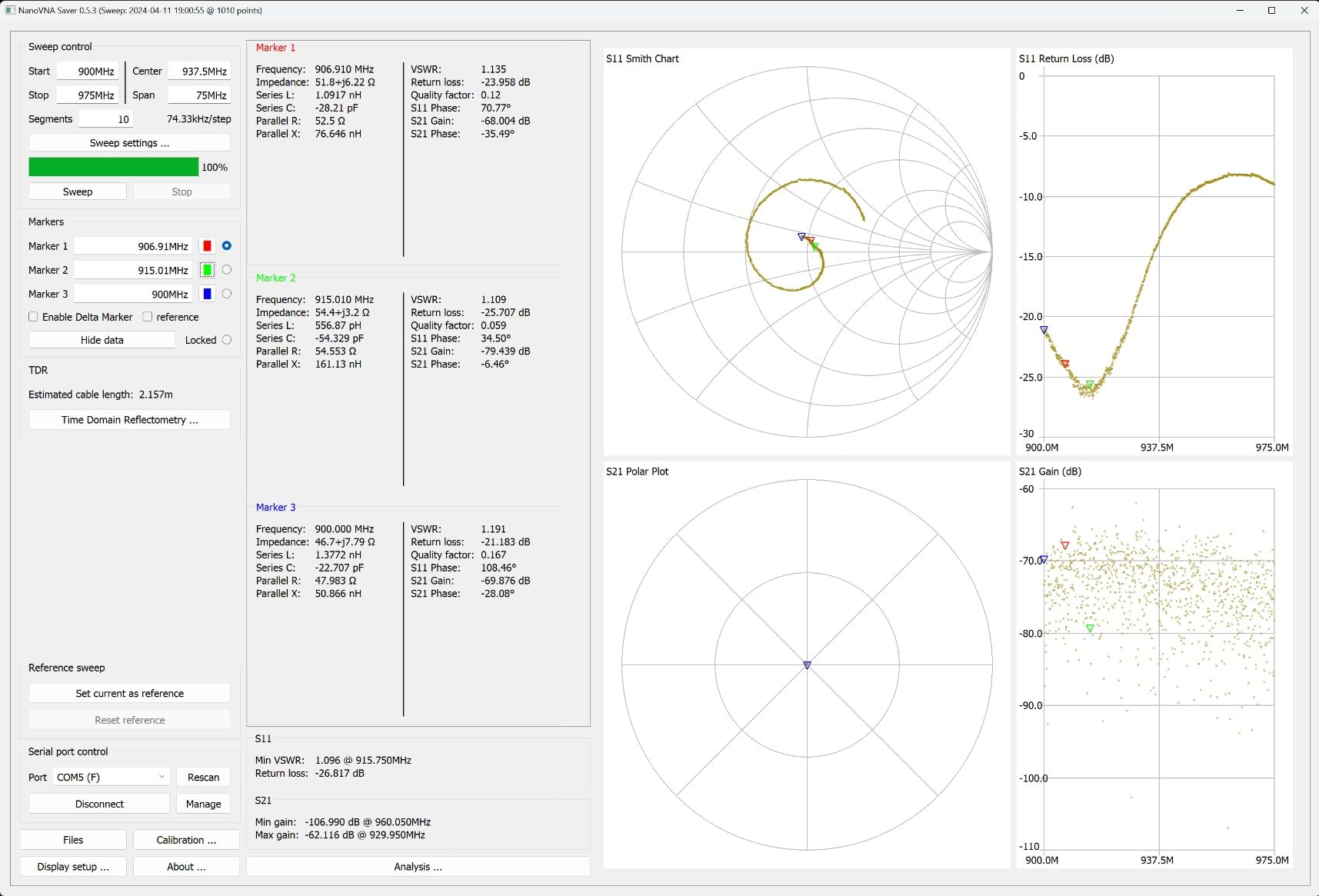Run the Analysis tool
Image resolution: width=1319 pixels, height=896 pixels.
(x=418, y=867)
